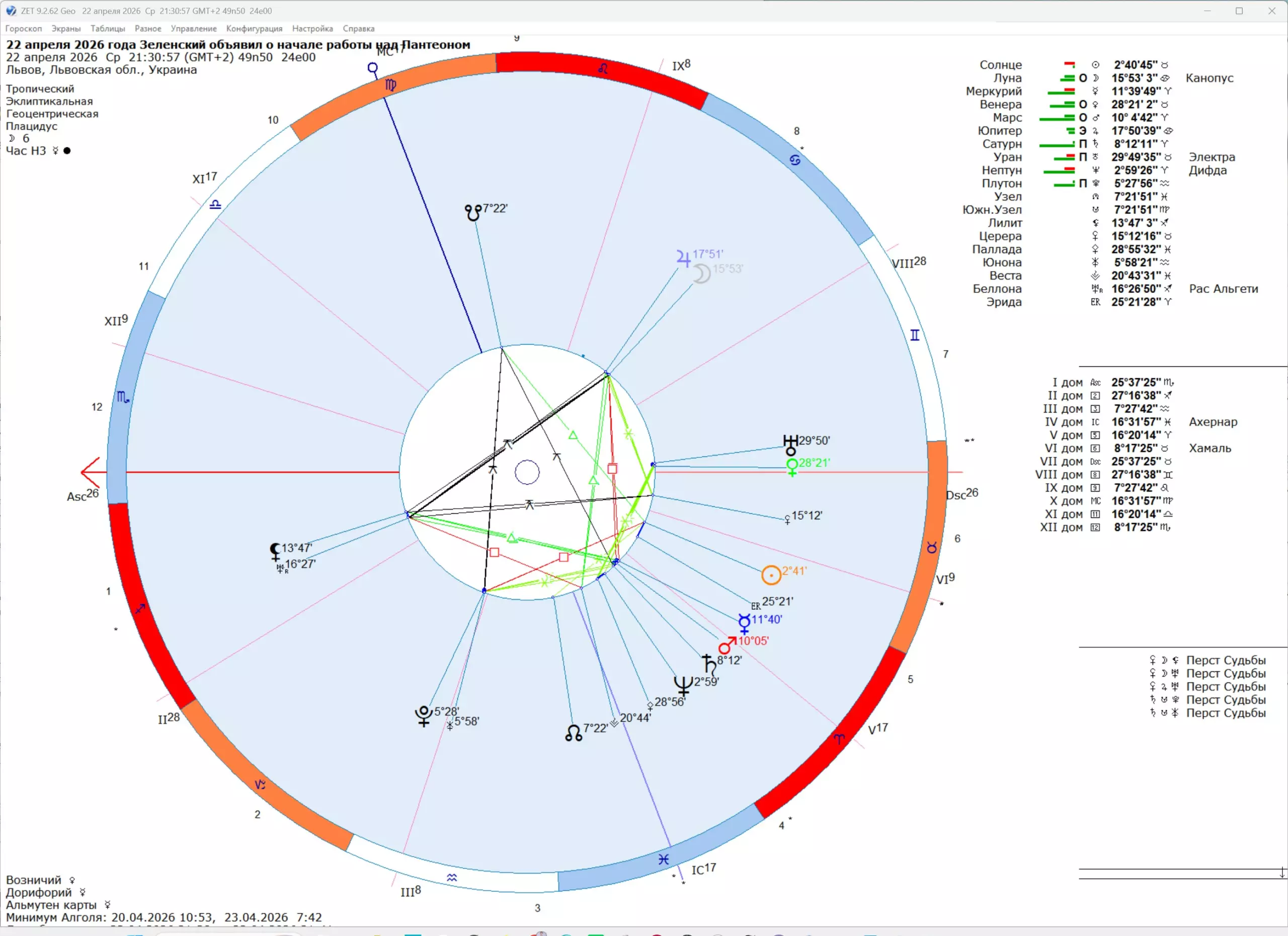Image resolution: width=1288 pixels, height=936 pixels.
Task: Click the down arrow in lower-right panel
Action: (1282, 873)
